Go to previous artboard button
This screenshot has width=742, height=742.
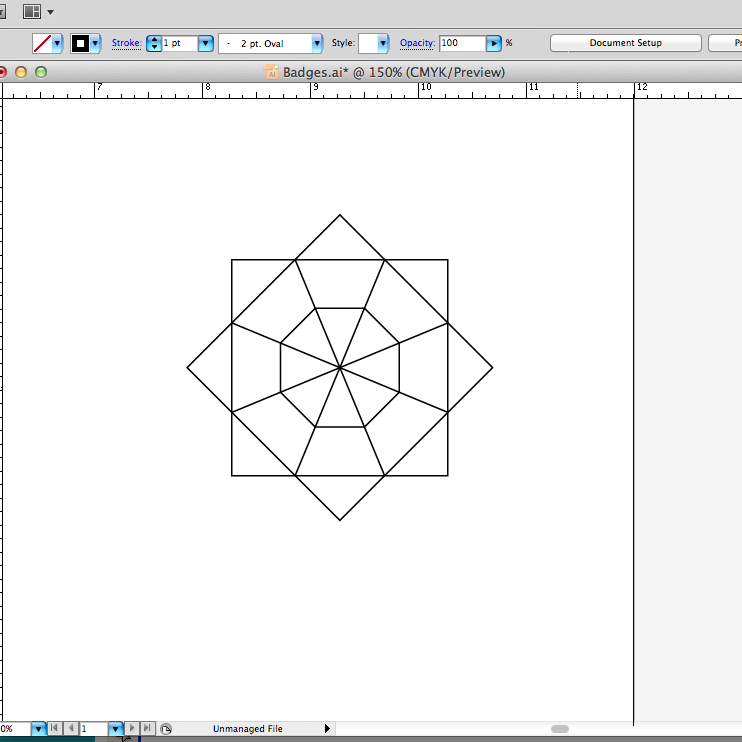(71, 728)
